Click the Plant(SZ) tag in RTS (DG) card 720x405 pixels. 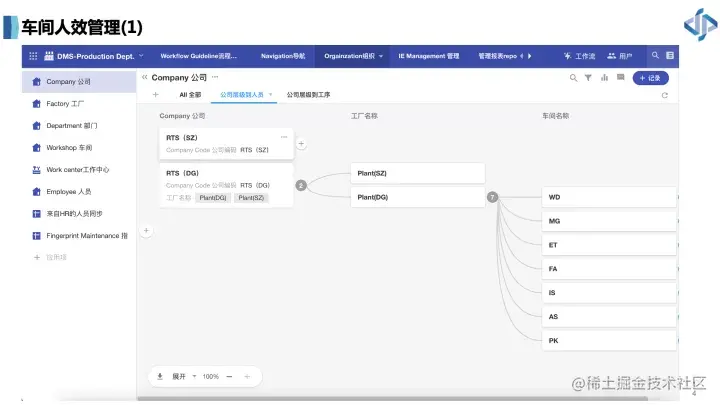click(x=251, y=198)
